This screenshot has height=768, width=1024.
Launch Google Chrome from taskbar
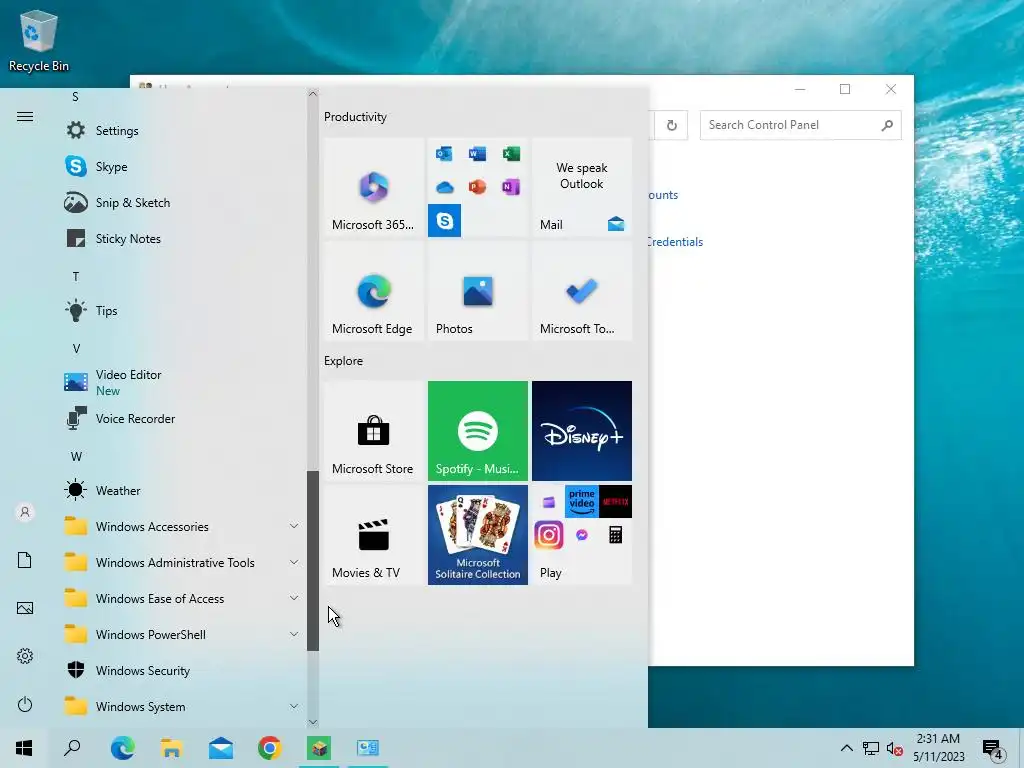click(270, 748)
